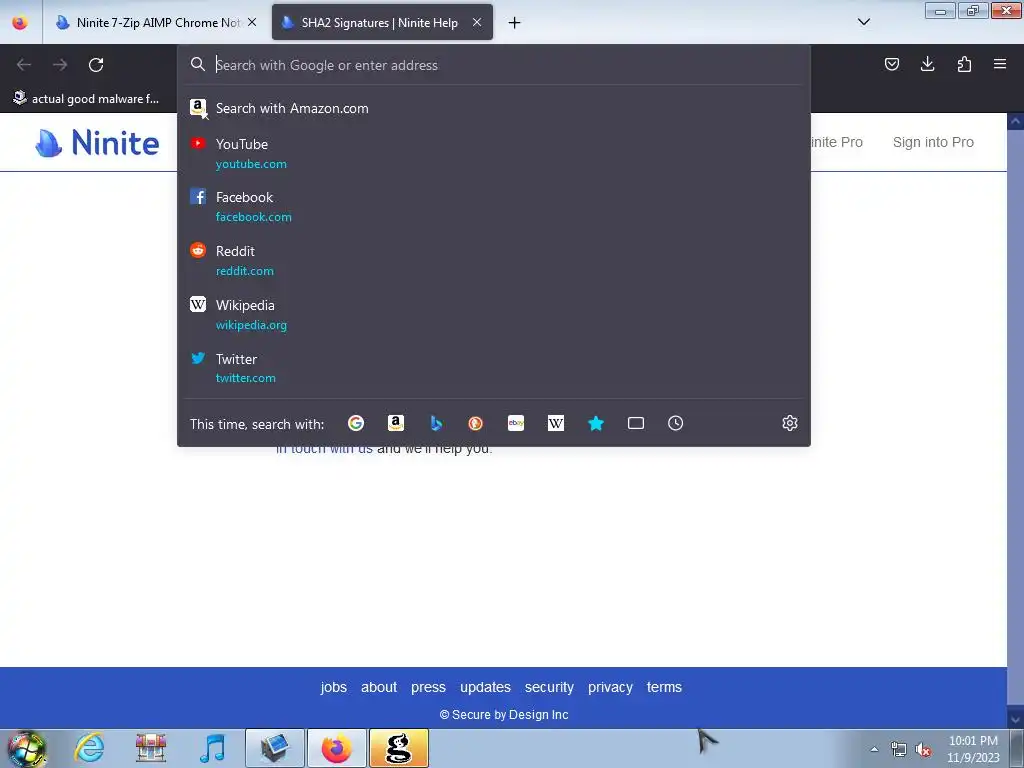1024x768 pixels.
Task: Search in Bookmarks via star icon
Action: pyautogui.click(x=596, y=423)
